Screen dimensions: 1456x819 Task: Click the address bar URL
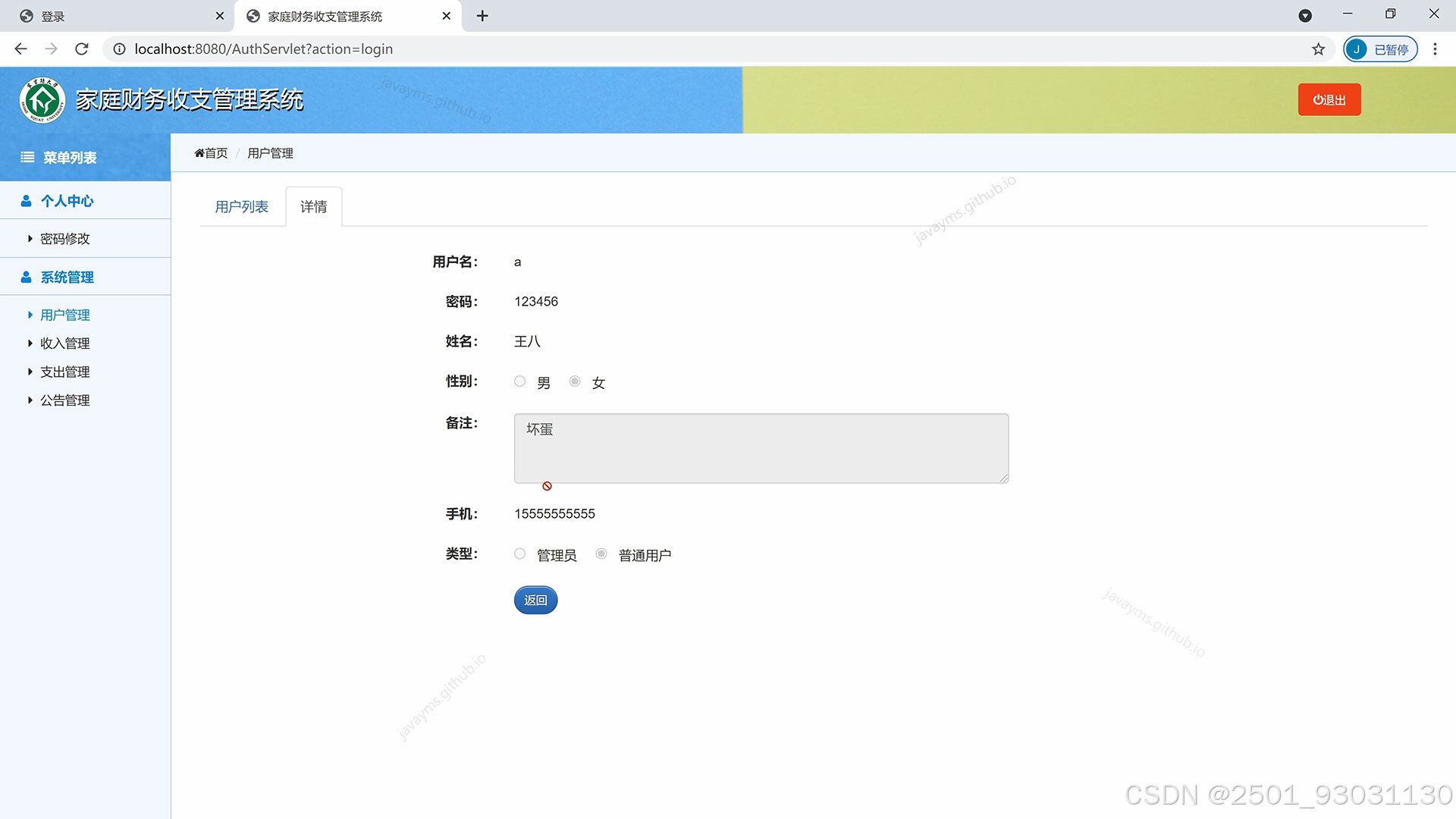pyautogui.click(x=263, y=49)
